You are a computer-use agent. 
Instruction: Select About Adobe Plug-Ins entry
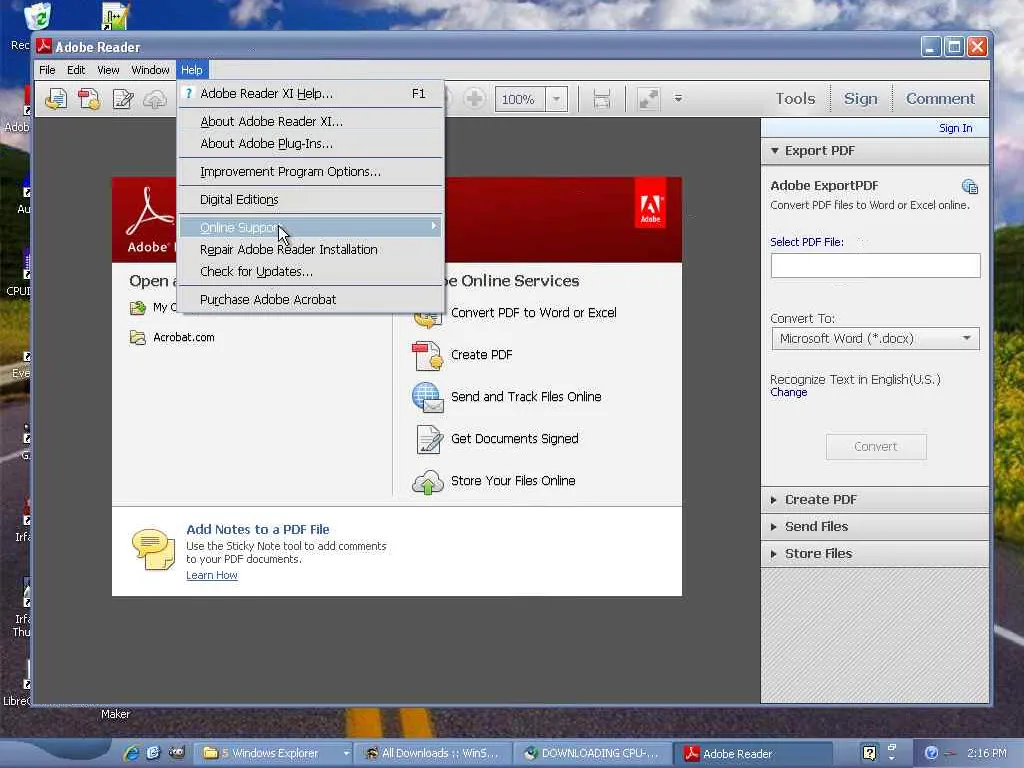(312, 144)
